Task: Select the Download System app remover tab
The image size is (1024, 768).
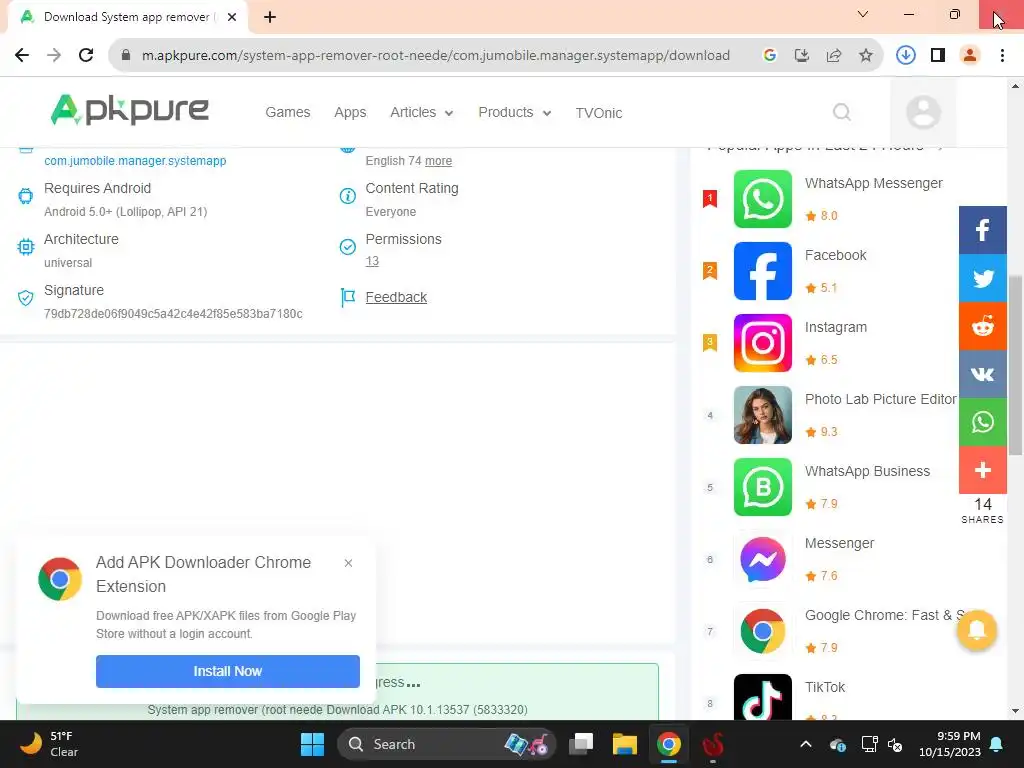Action: click(x=127, y=17)
